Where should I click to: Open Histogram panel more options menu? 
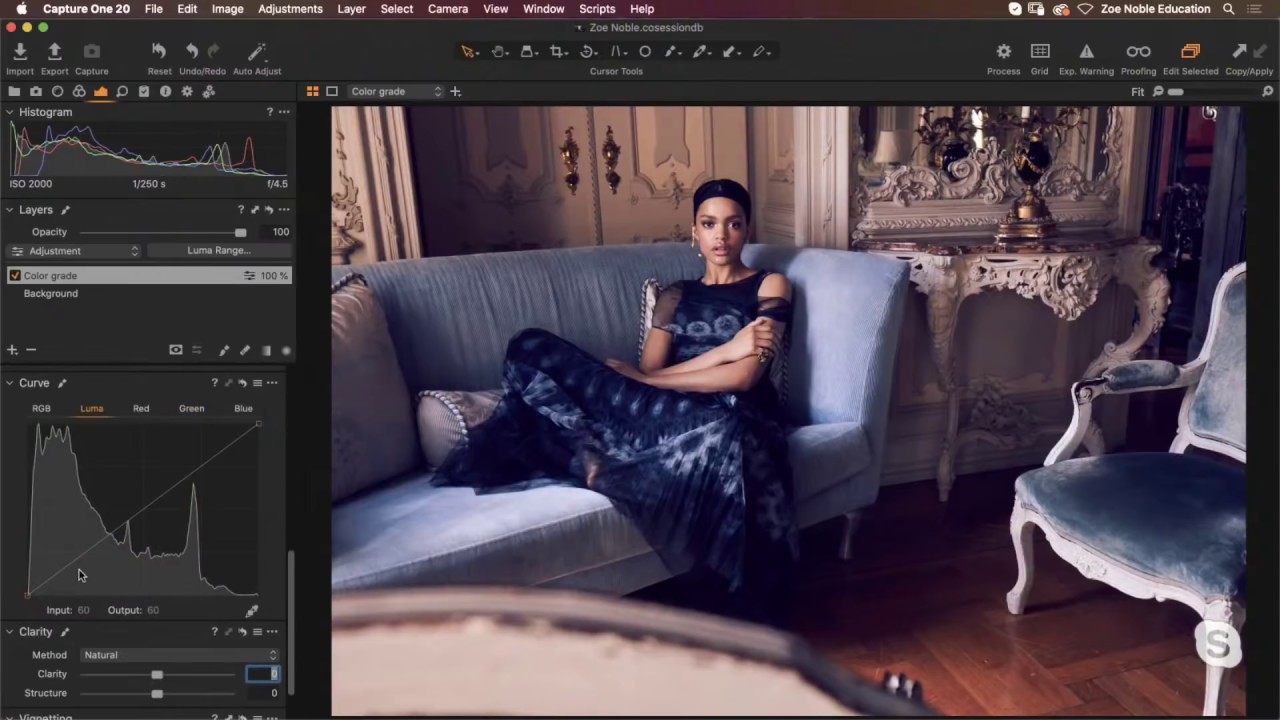point(284,112)
